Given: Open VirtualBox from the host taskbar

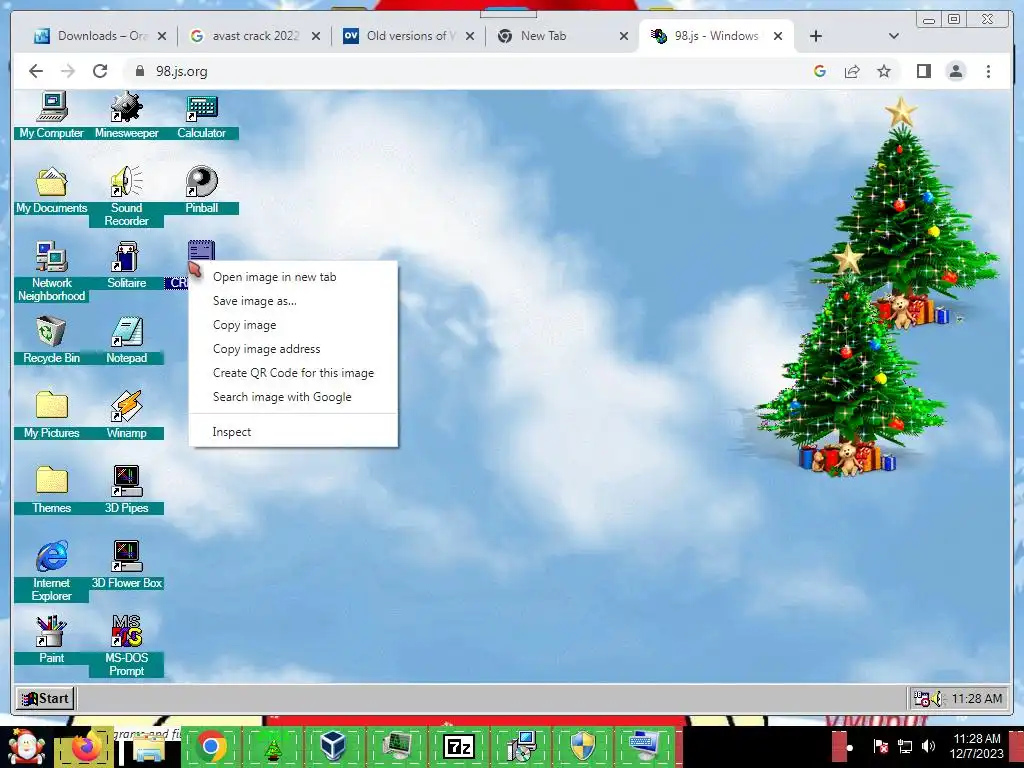Looking at the screenshot, I should 333,746.
